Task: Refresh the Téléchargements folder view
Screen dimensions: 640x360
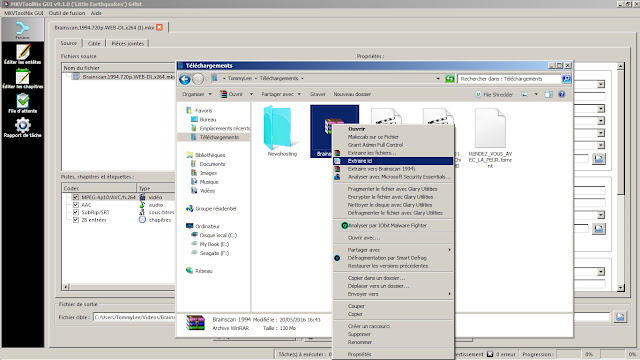Action: [x=449, y=79]
